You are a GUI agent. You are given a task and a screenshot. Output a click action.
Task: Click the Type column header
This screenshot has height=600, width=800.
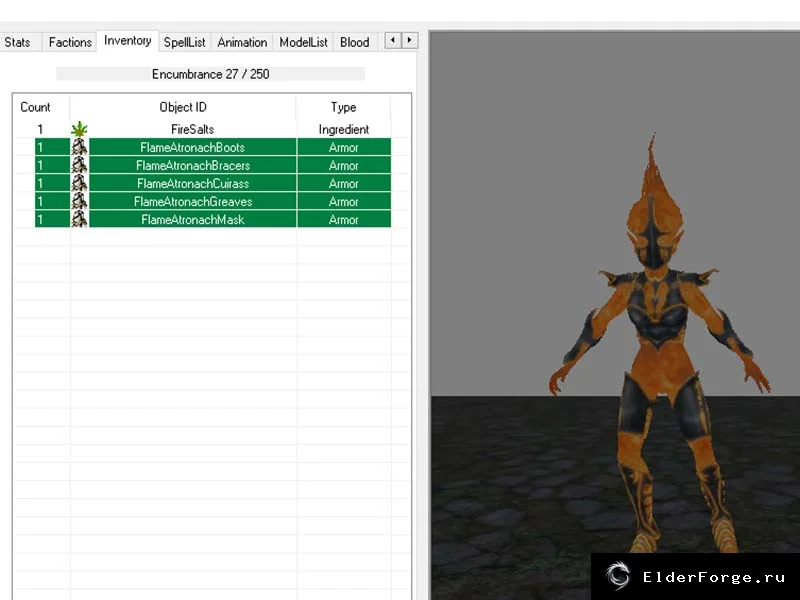point(343,107)
